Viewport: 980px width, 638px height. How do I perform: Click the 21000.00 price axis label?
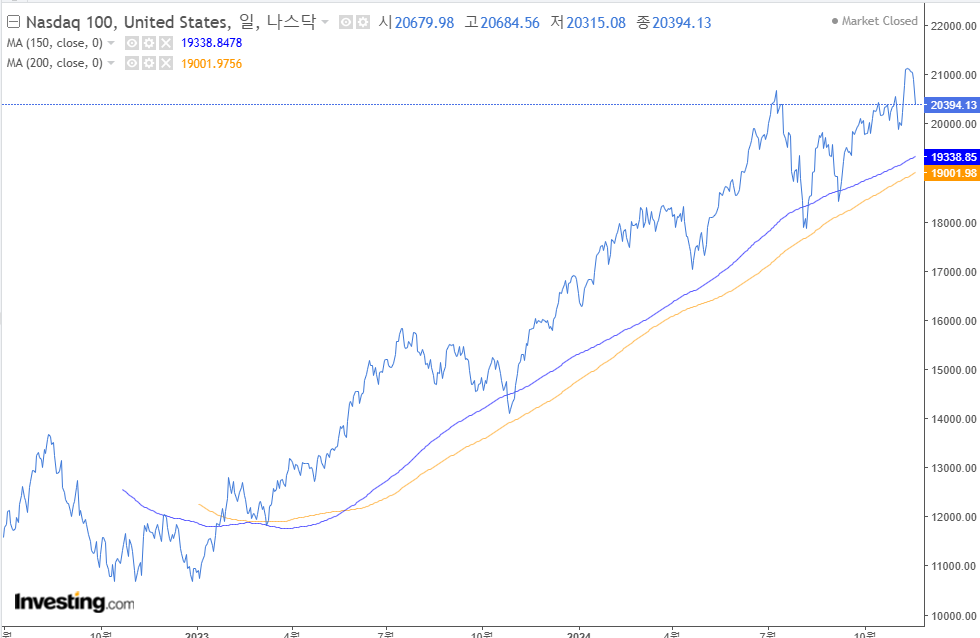tap(953, 75)
